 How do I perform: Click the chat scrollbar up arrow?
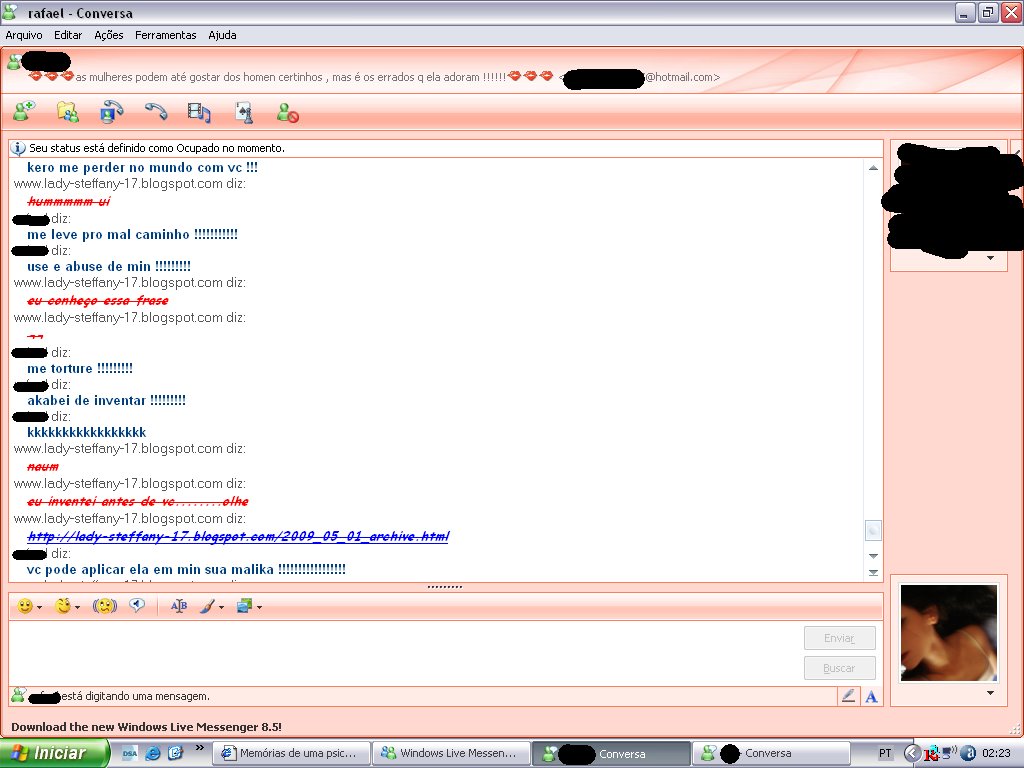[873, 168]
